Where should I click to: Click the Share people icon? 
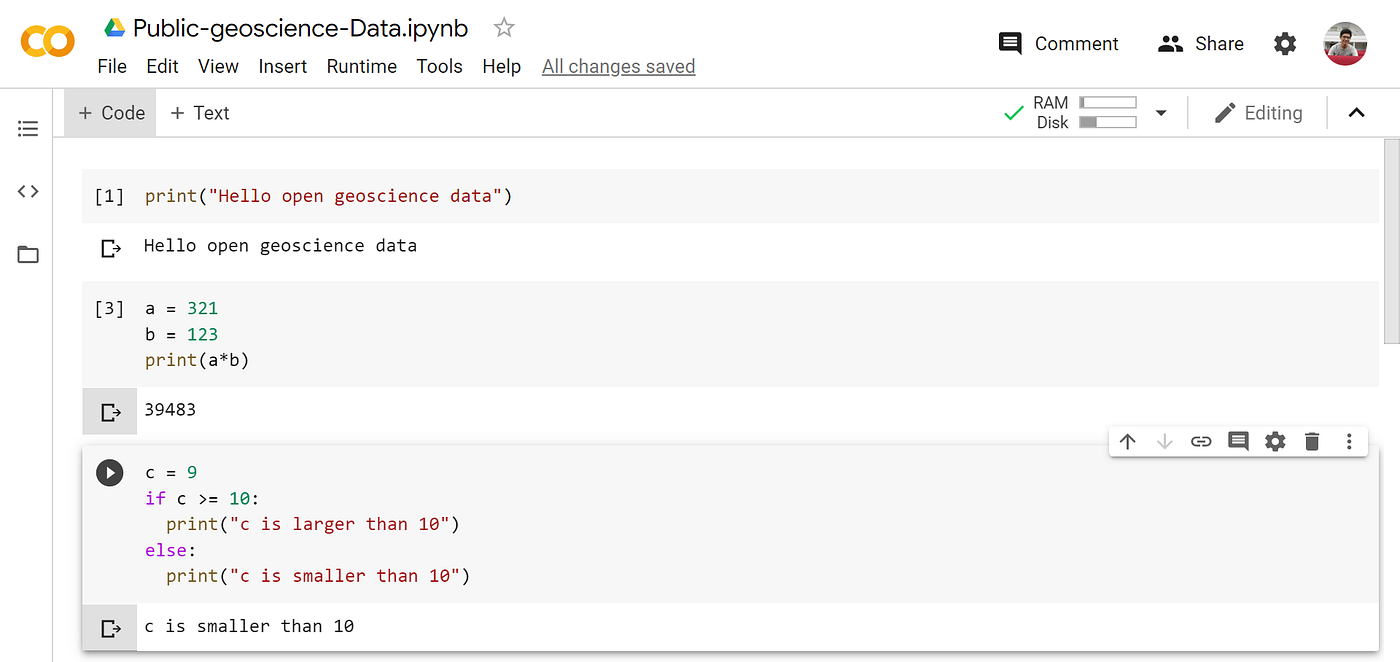[x=1170, y=44]
